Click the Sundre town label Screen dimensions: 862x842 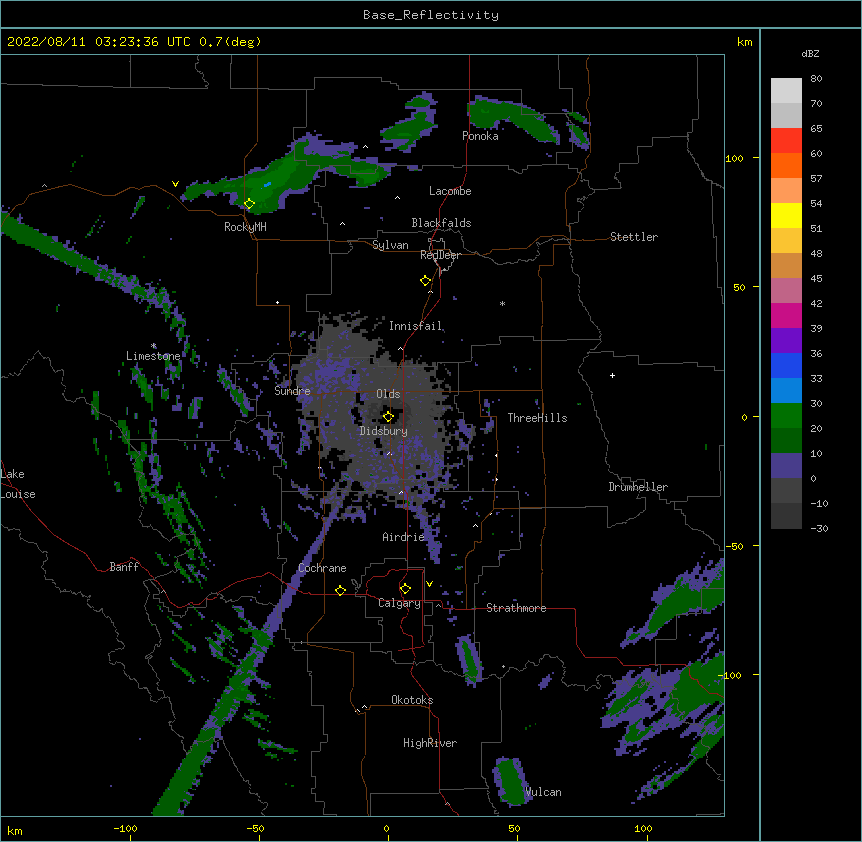pos(292,391)
